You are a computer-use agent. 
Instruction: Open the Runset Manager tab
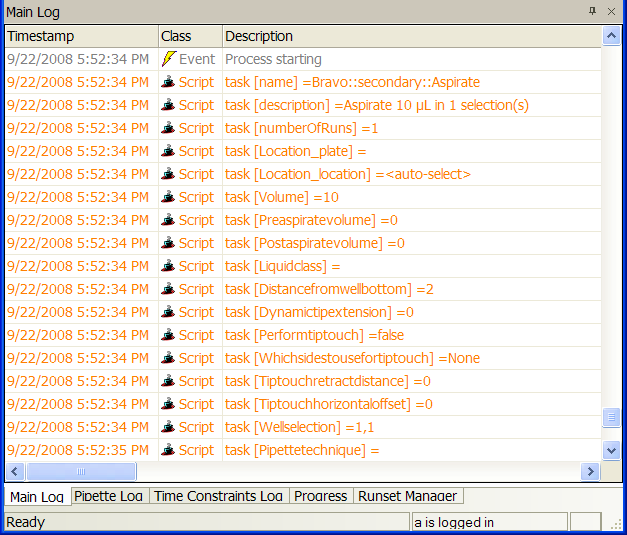tap(408, 496)
